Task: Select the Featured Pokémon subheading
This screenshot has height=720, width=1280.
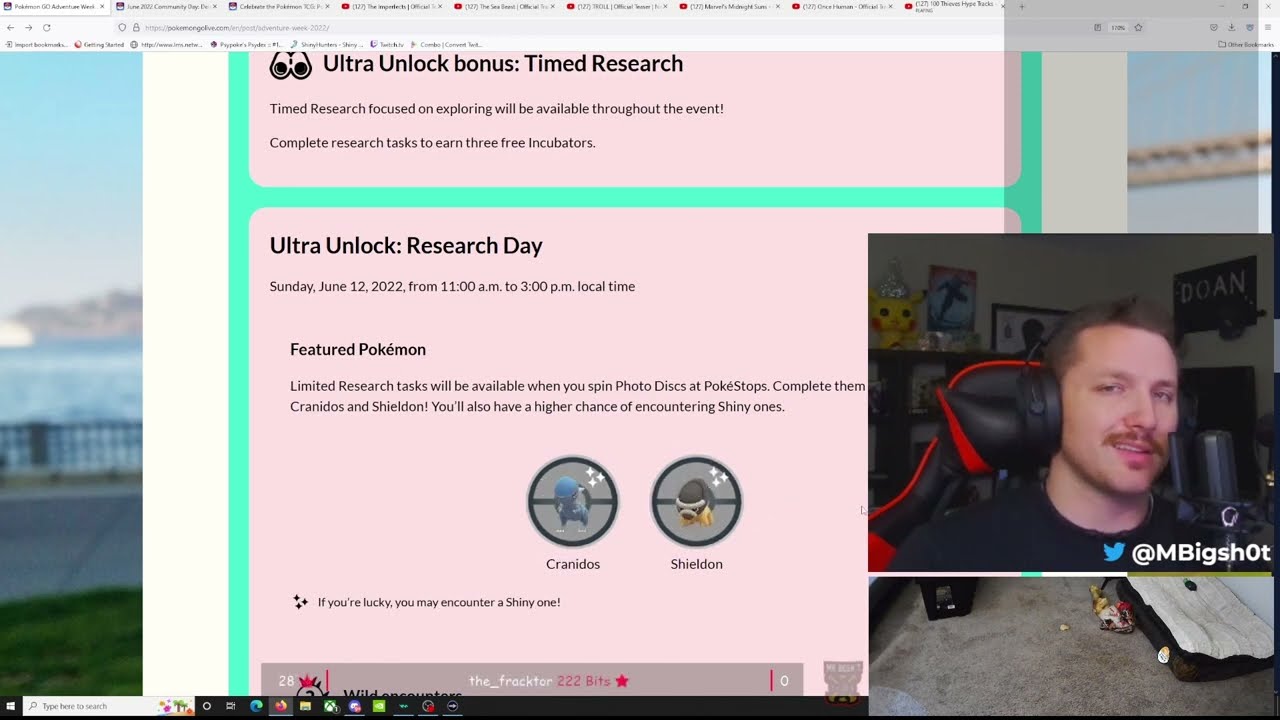Action: click(358, 349)
